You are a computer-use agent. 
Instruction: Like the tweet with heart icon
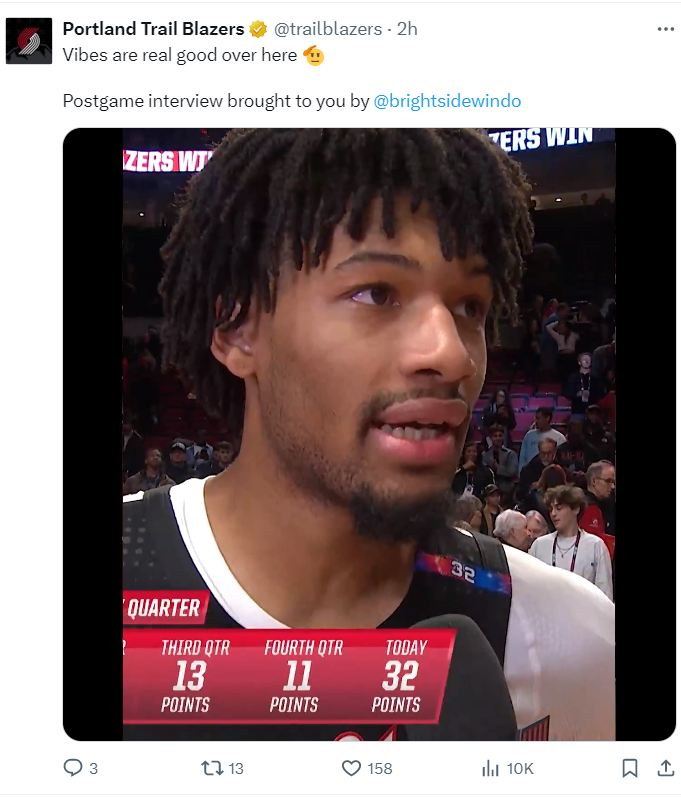pyautogui.click(x=351, y=767)
